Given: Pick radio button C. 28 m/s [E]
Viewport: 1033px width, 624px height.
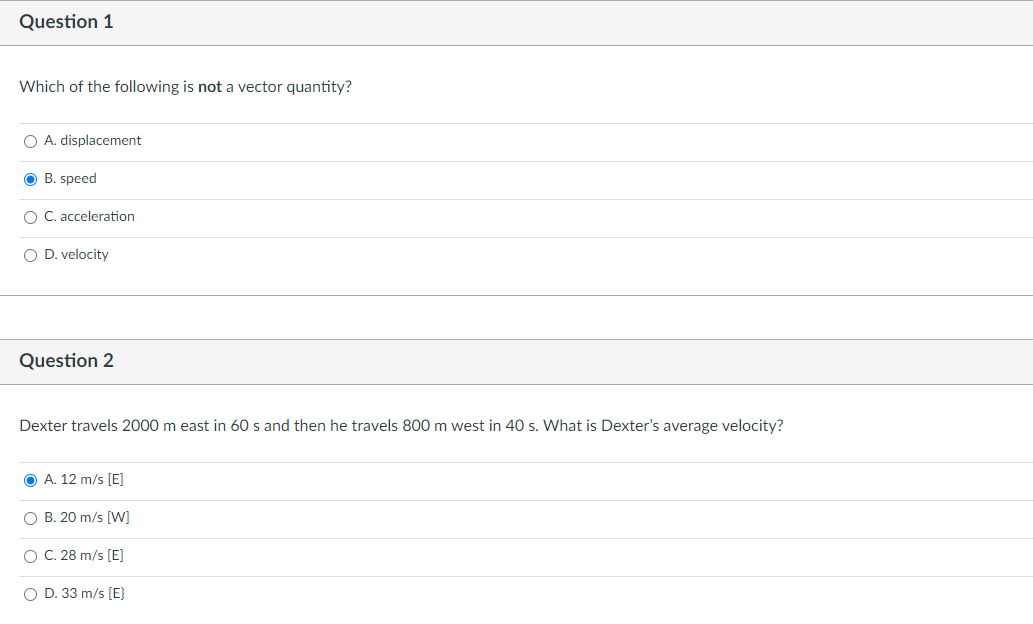Looking at the screenshot, I should point(30,557).
